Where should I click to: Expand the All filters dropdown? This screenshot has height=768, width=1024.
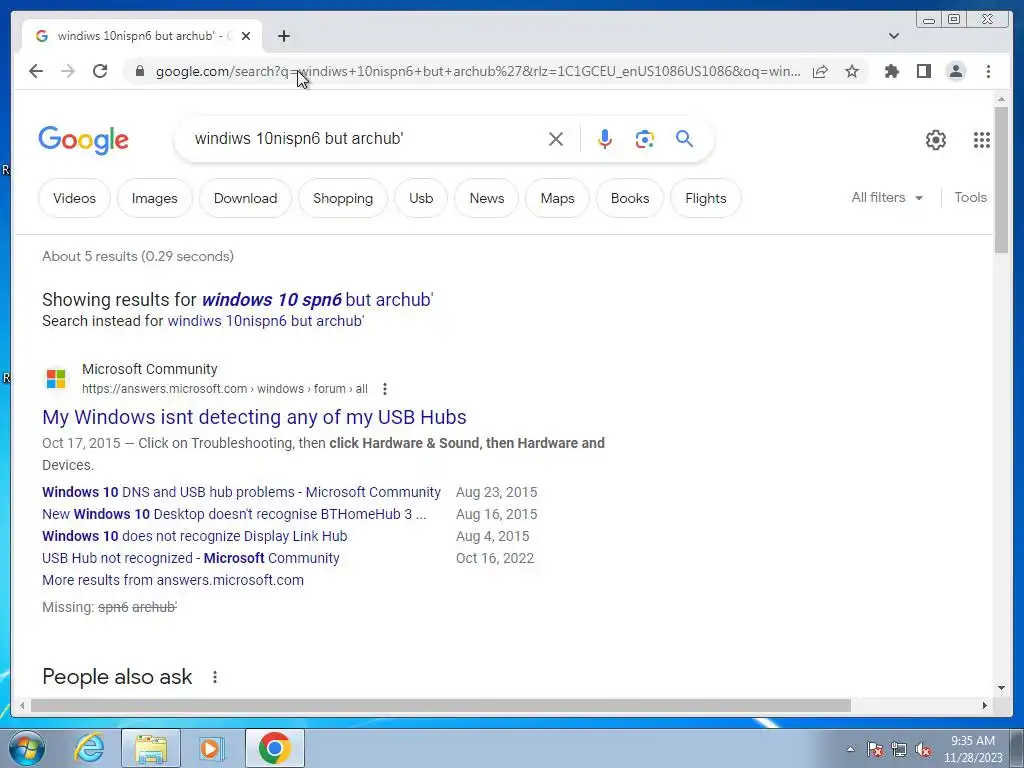tap(887, 197)
